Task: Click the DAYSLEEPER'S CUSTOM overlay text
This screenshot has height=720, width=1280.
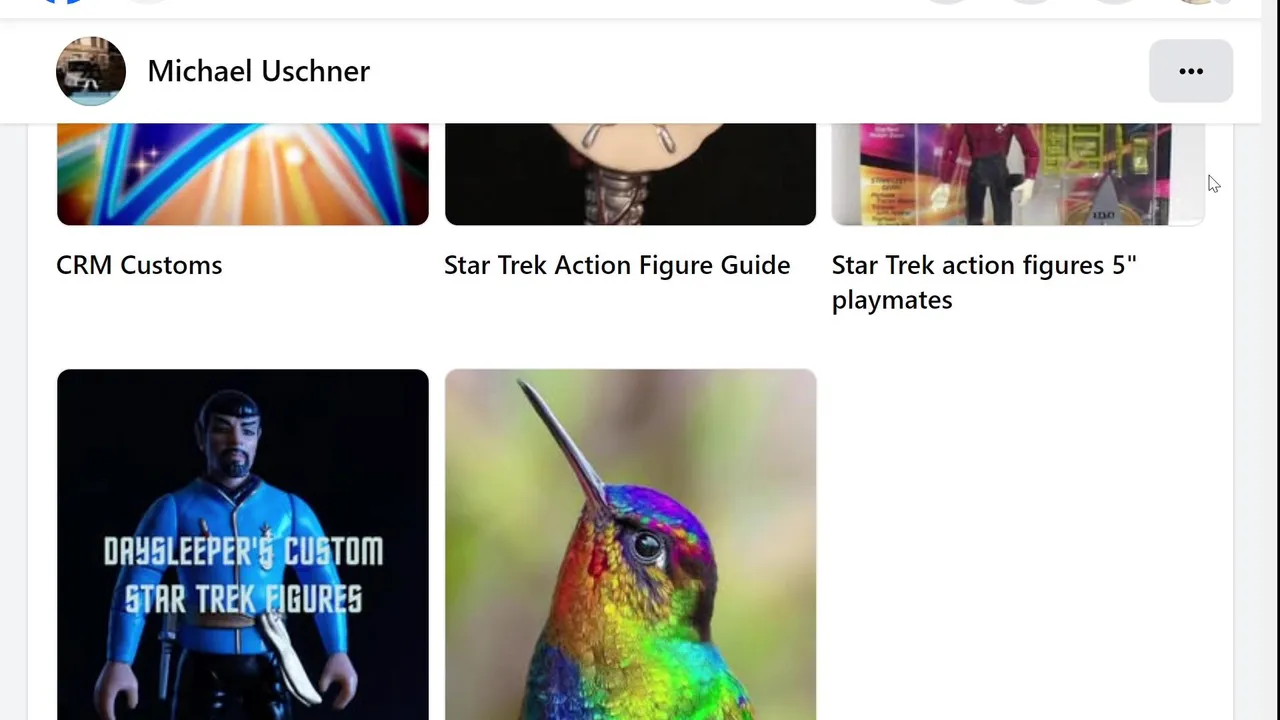Action: click(243, 551)
